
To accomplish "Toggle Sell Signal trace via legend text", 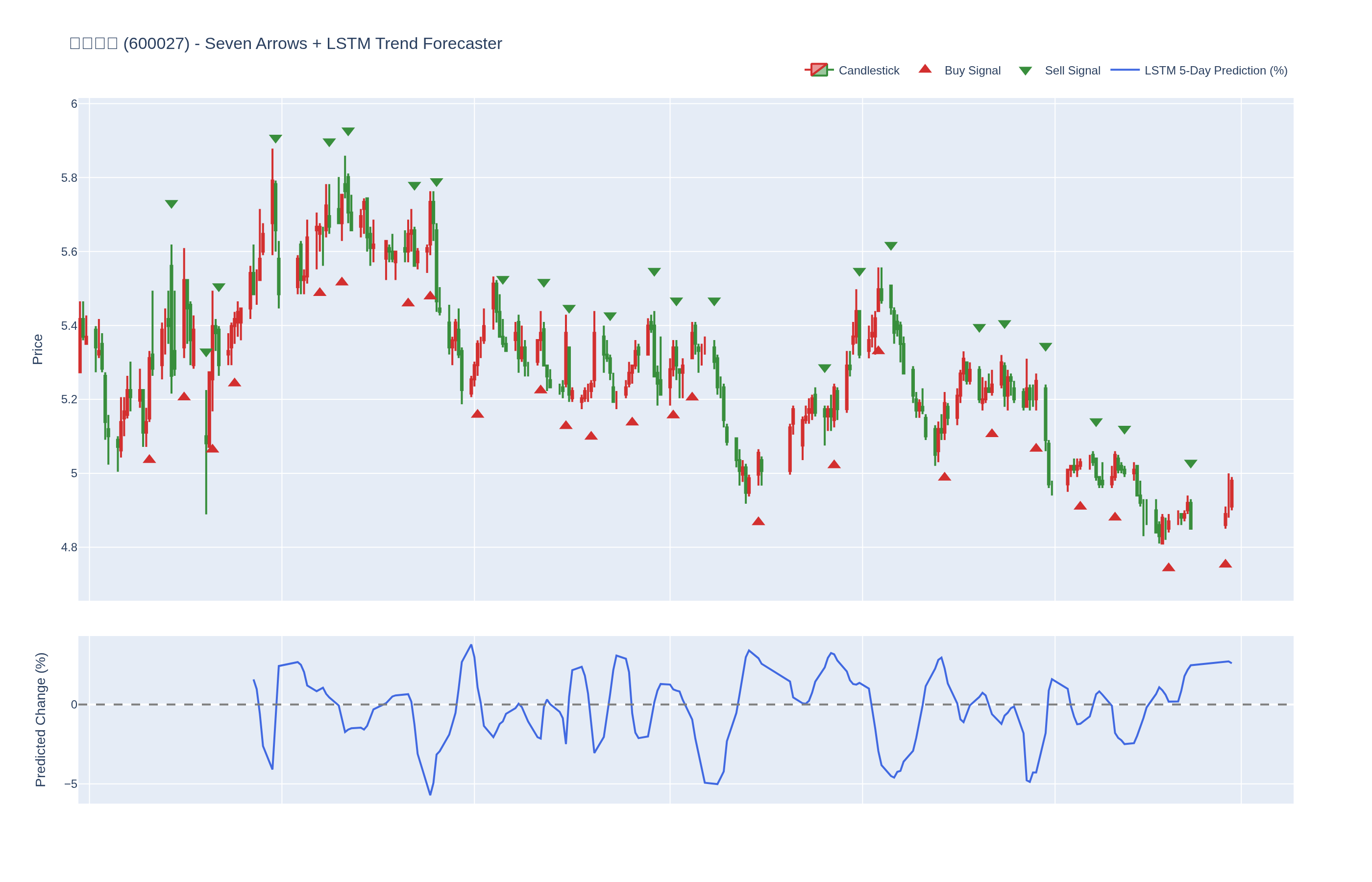I will tap(1072, 71).
